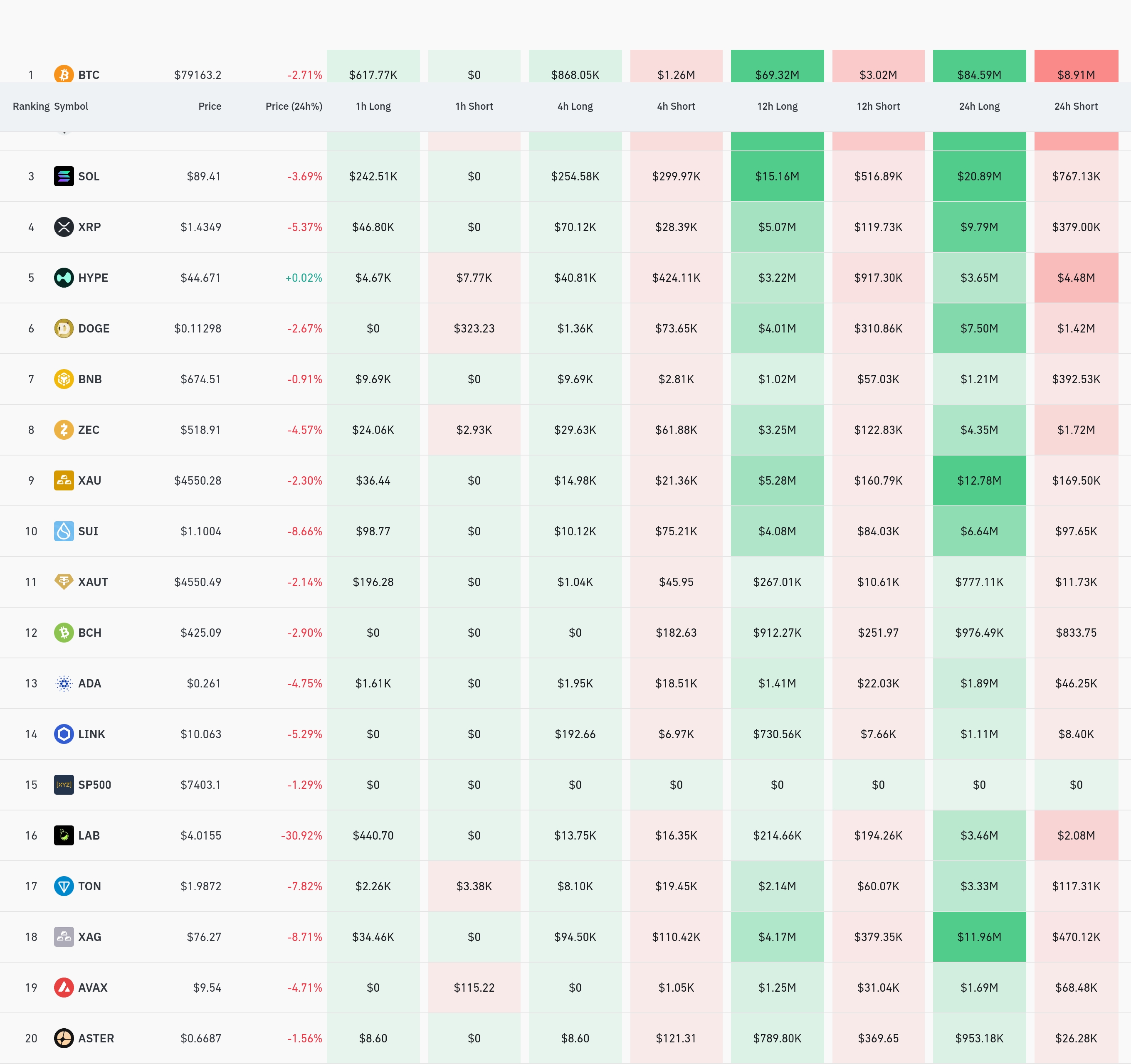Open the SP500 symbol link
The width and height of the screenshot is (1131, 1064).
[95, 785]
